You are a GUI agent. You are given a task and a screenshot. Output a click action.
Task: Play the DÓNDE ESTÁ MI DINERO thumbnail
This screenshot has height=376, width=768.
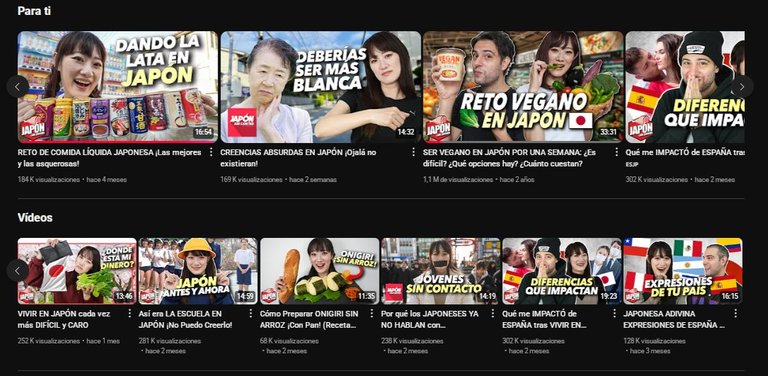[77, 271]
